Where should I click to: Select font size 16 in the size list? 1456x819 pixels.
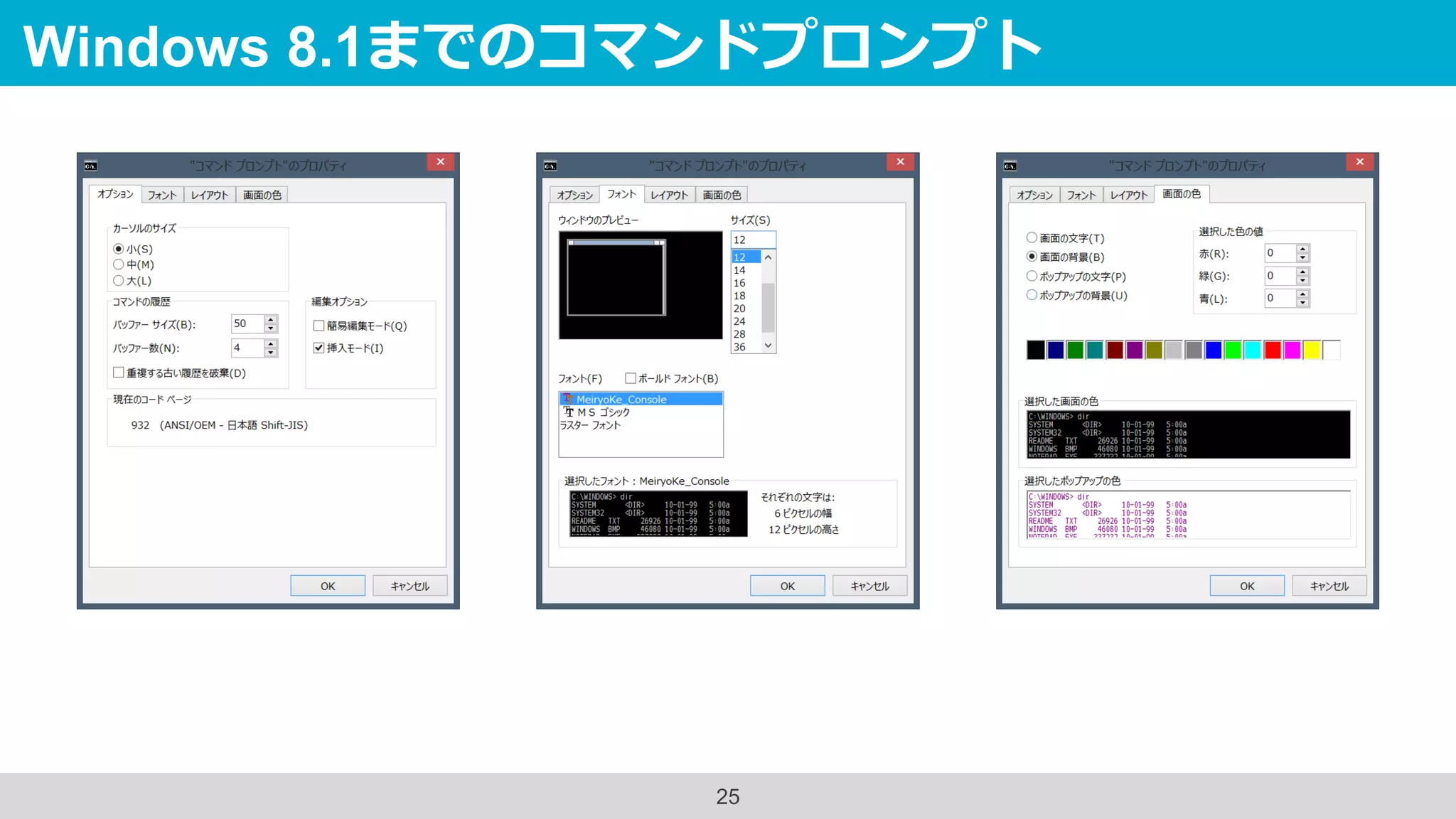pos(746,283)
